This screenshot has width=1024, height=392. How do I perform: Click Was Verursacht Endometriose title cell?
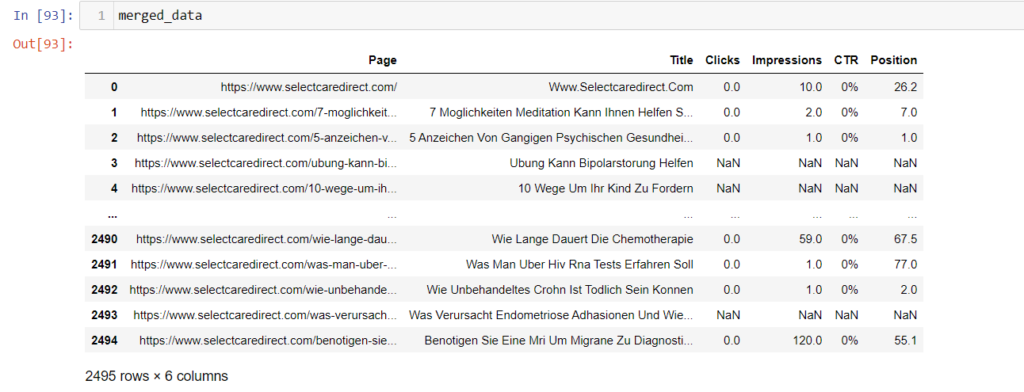pos(551,315)
